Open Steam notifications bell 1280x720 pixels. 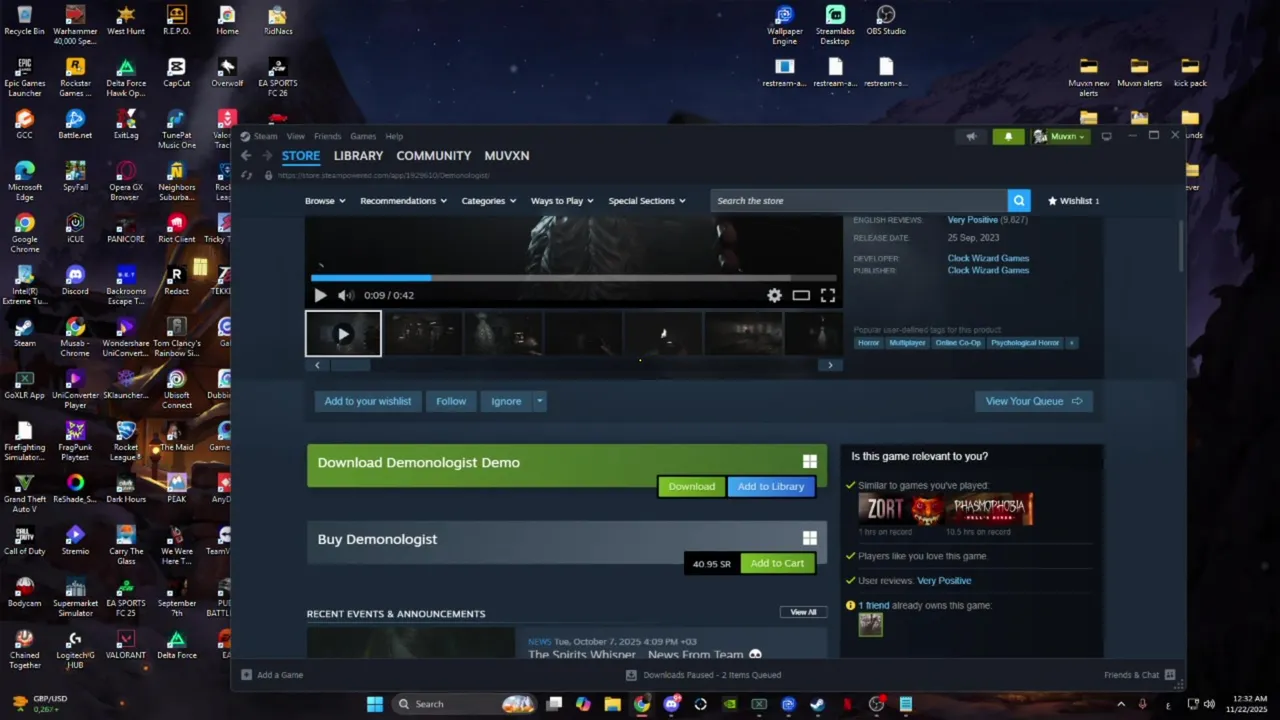(x=1008, y=136)
